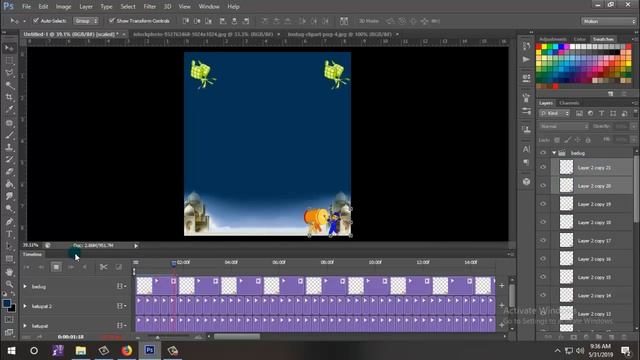The image size is (640, 360).
Task: Expand the ketupat 2 timeline track
Action: [25, 306]
